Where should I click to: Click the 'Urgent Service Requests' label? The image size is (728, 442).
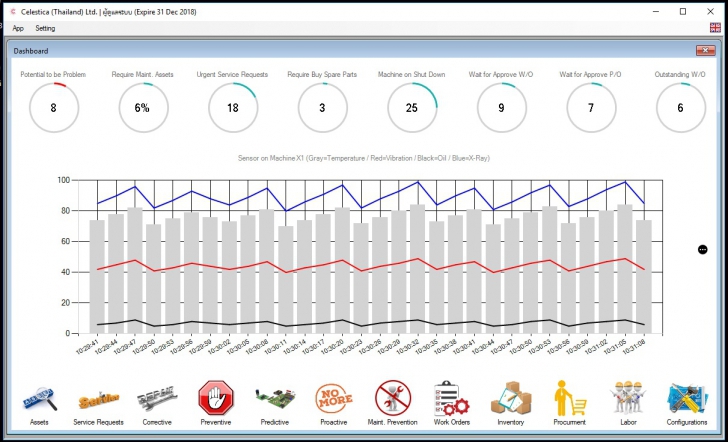click(232, 74)
